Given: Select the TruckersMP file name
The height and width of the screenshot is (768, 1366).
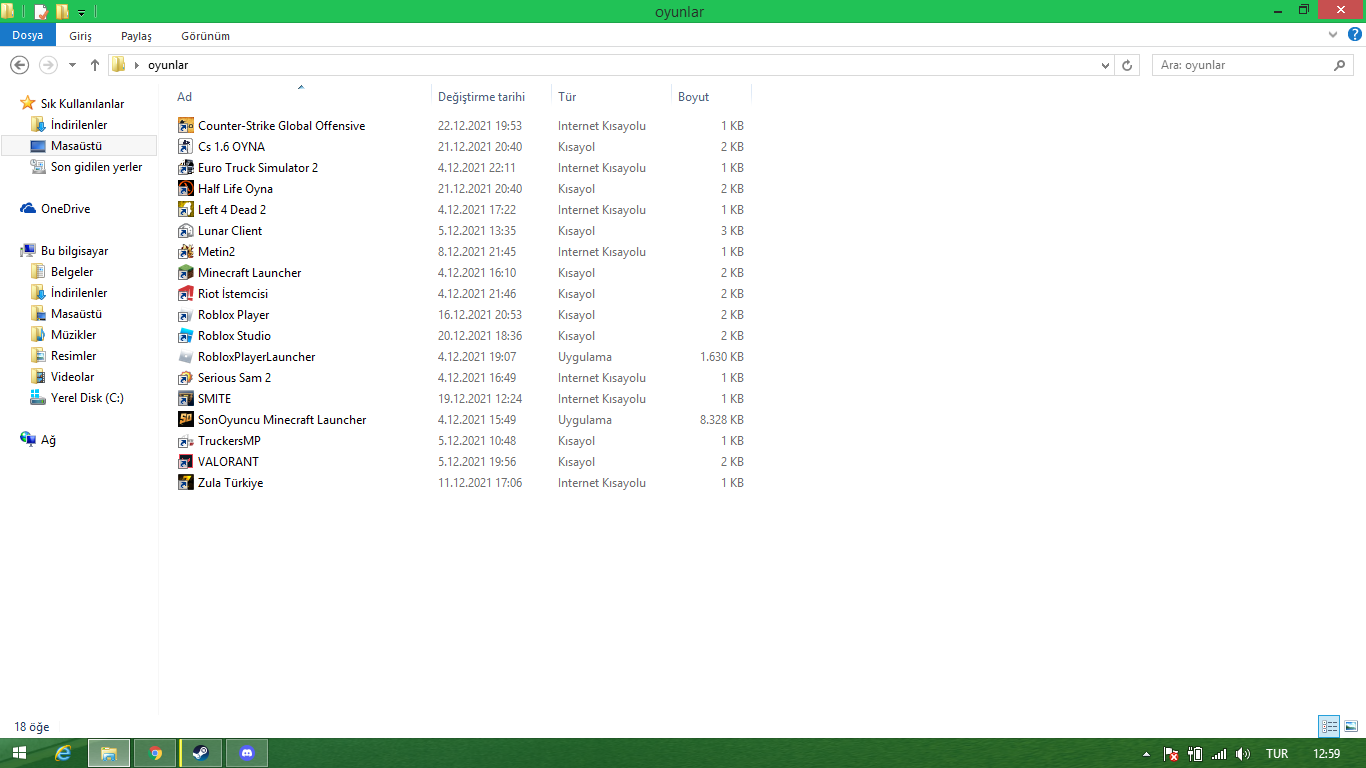Looking at the screenshot, I should 230,441.
